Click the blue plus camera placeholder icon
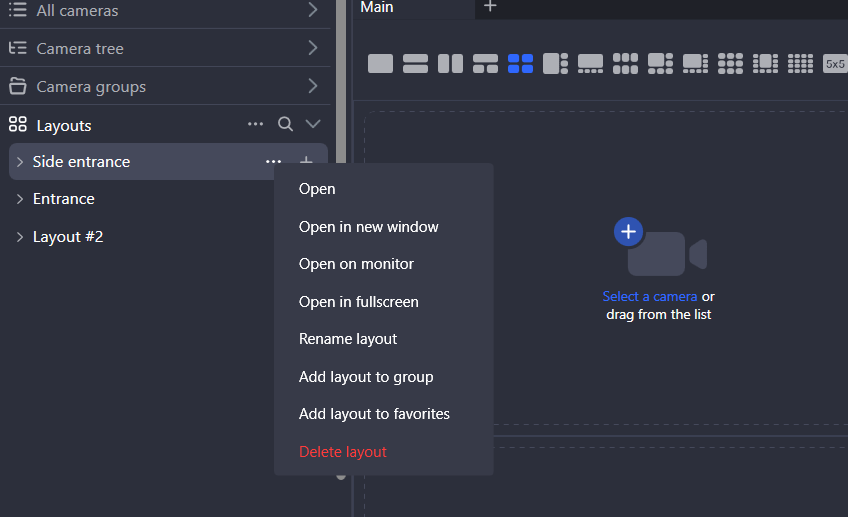 (628, 232)
